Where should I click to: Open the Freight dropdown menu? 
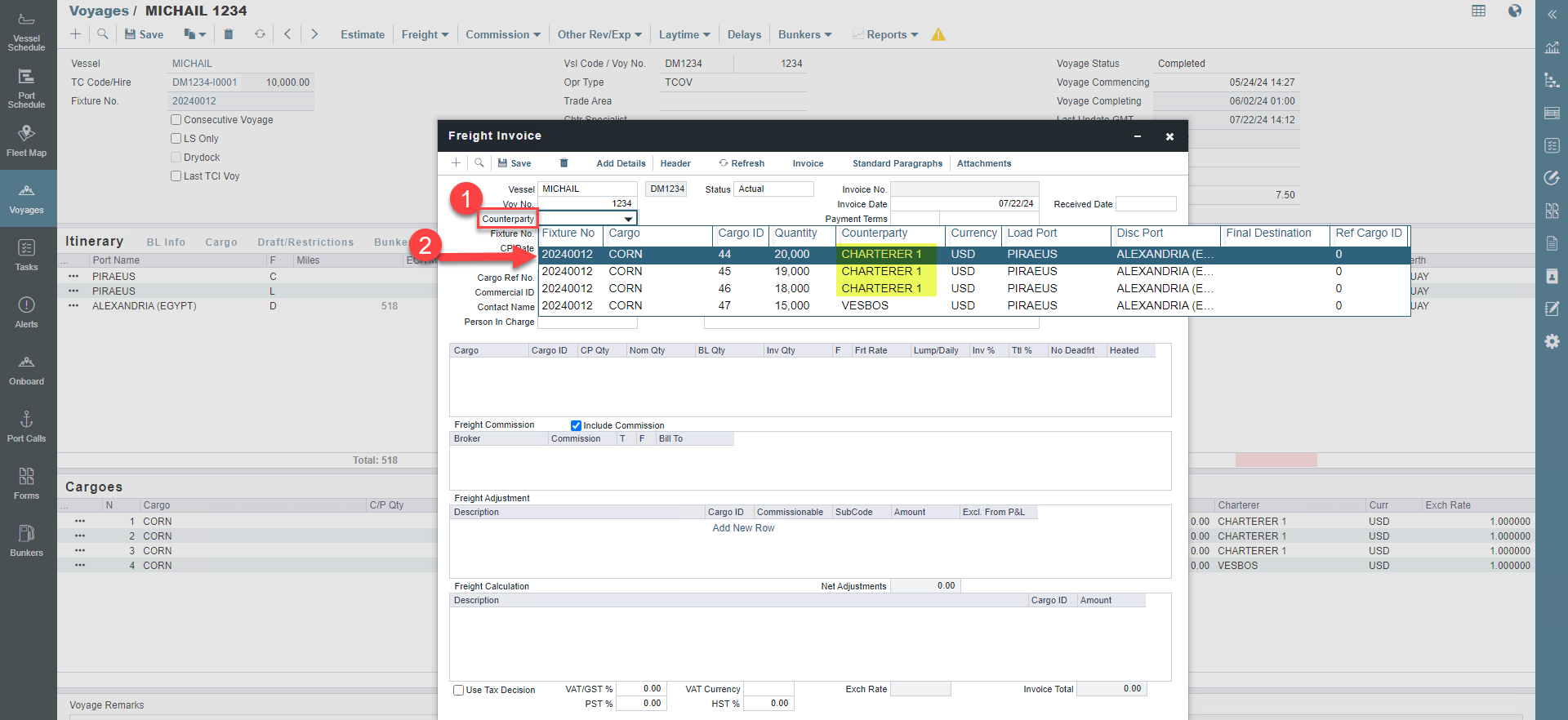425,34
